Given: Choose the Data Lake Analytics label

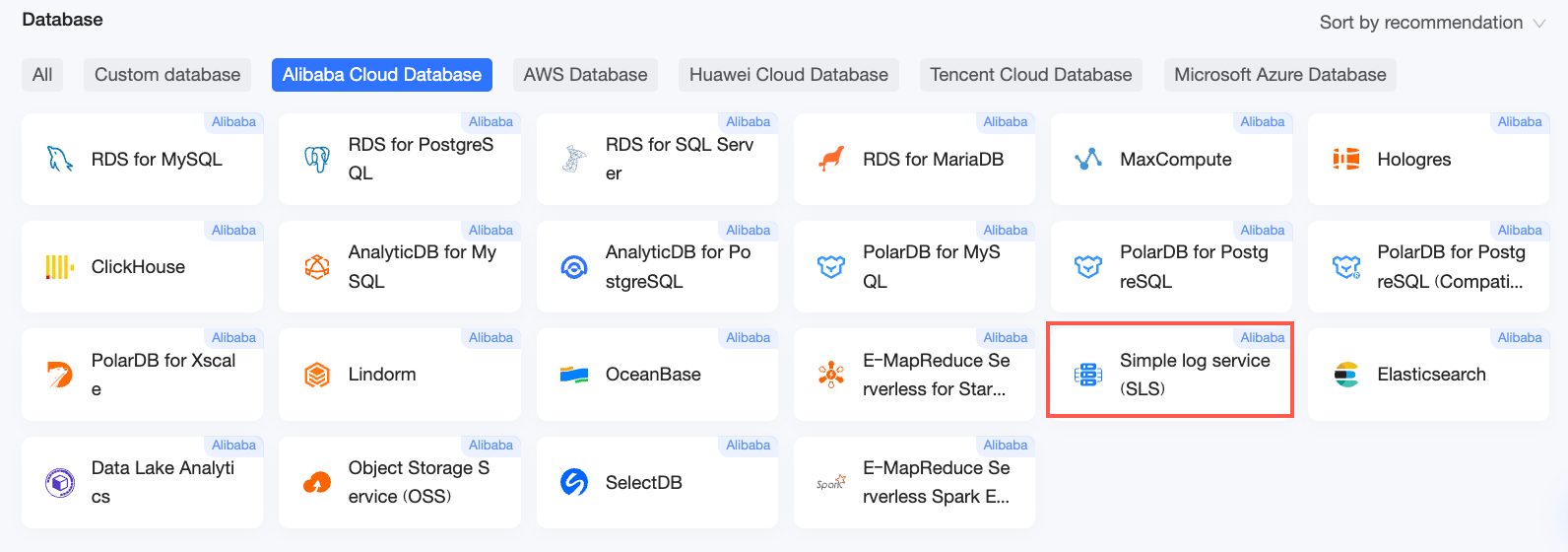Looking at the screenshot, I should [x=163, y=482].
